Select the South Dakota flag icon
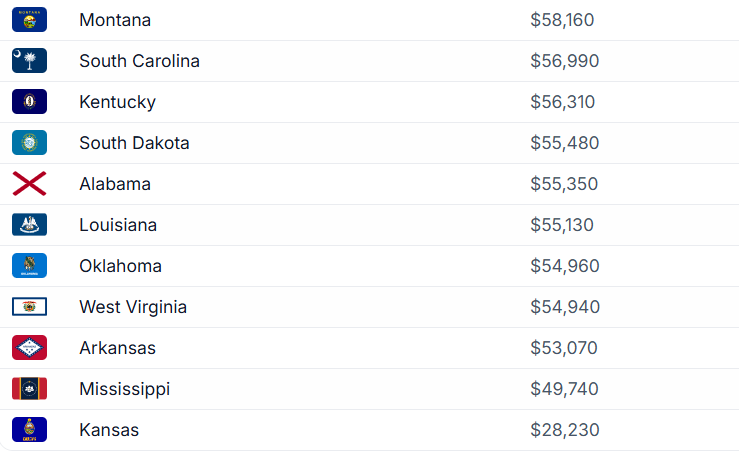739x451 pixels. (29, 143)
